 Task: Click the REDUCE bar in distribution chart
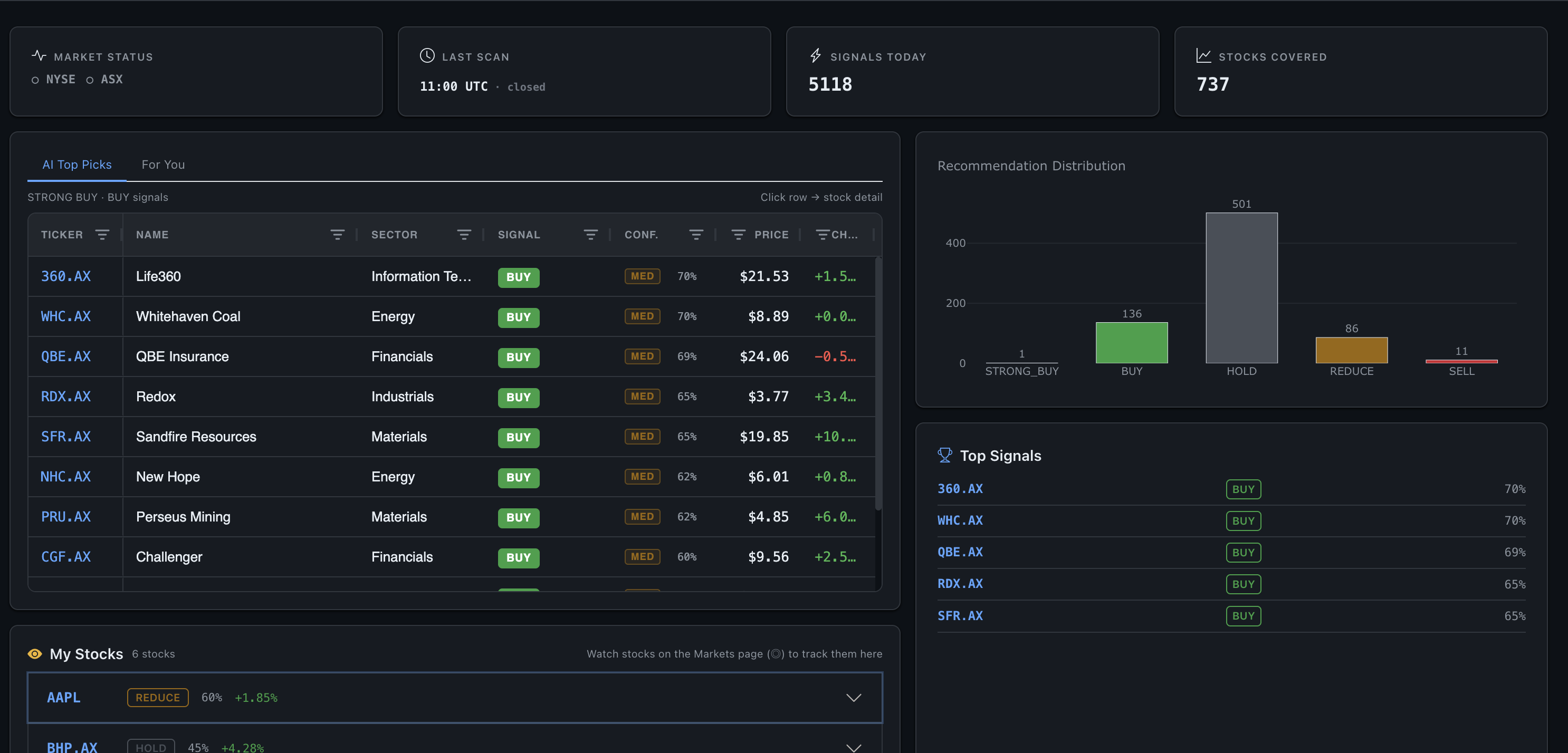pyautogui.click(x=1351, y=350)
